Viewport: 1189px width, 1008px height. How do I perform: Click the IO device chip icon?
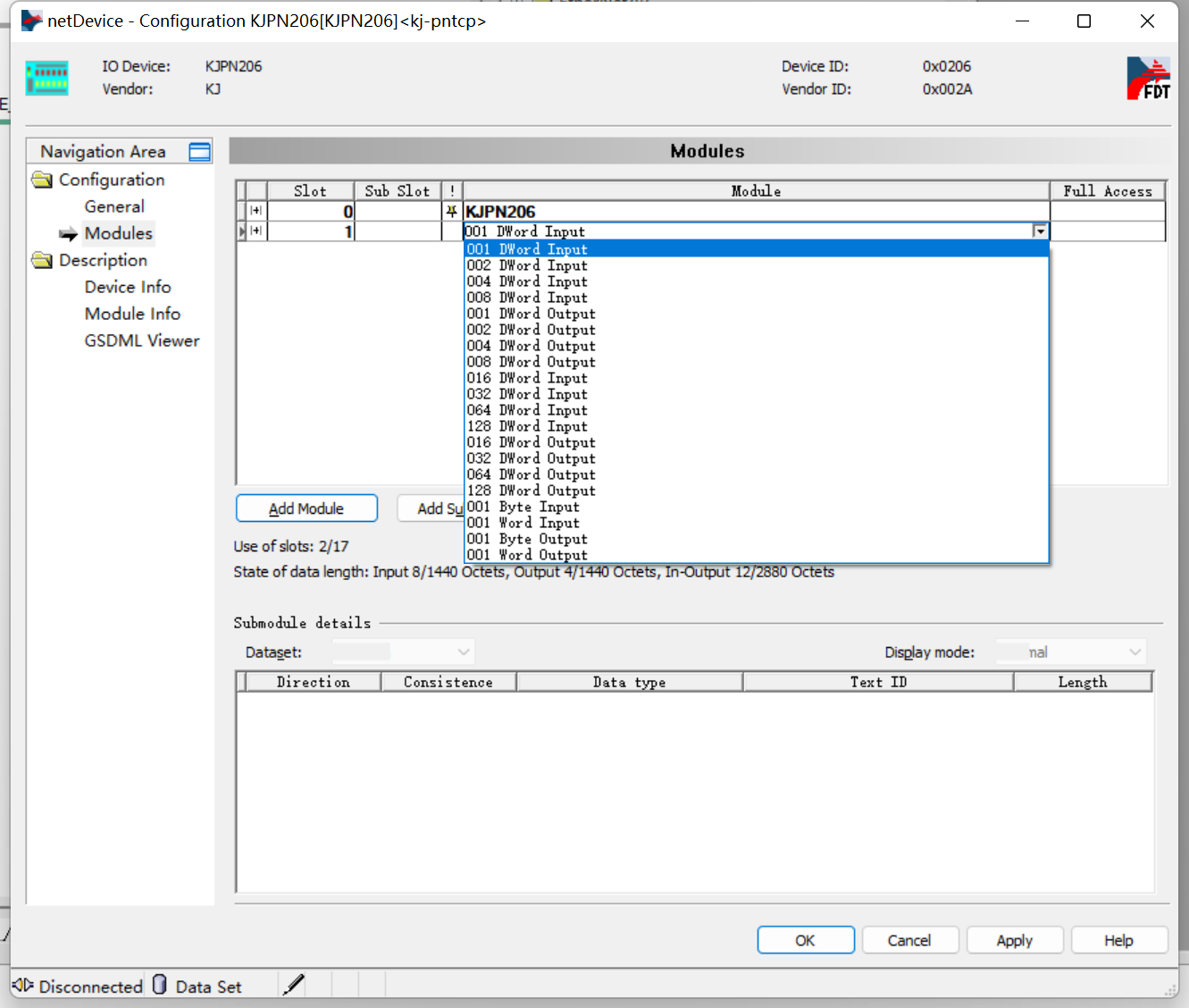46,78
